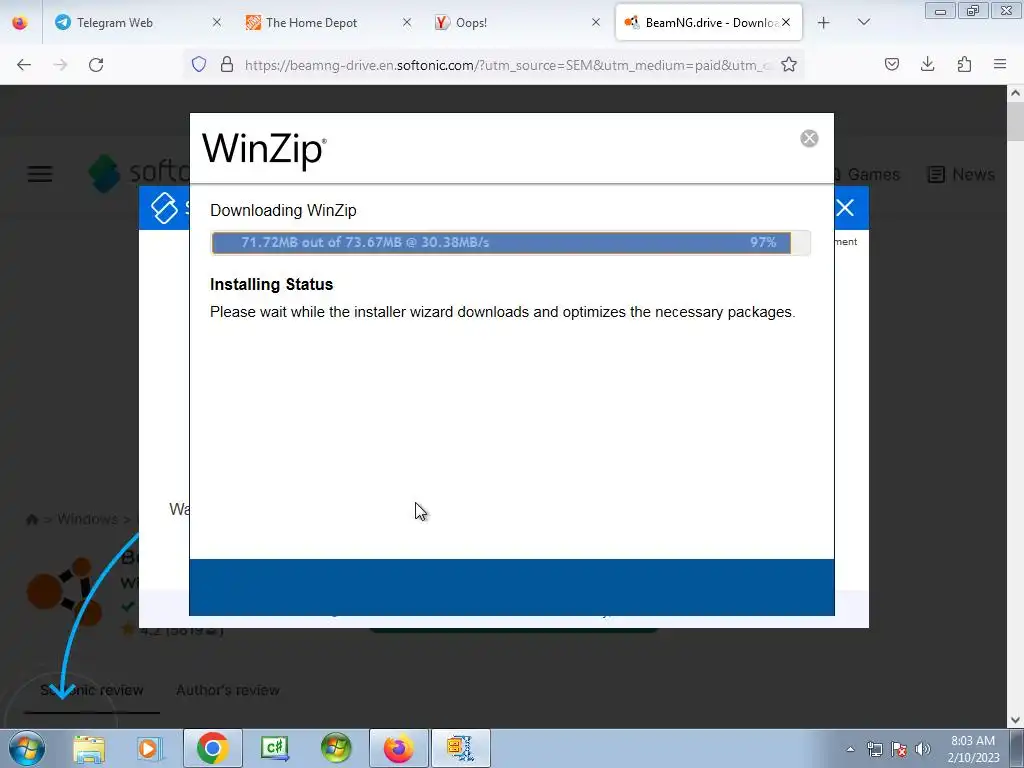Switch to the WinZip installer taskbar item

[x=460, y=748]
